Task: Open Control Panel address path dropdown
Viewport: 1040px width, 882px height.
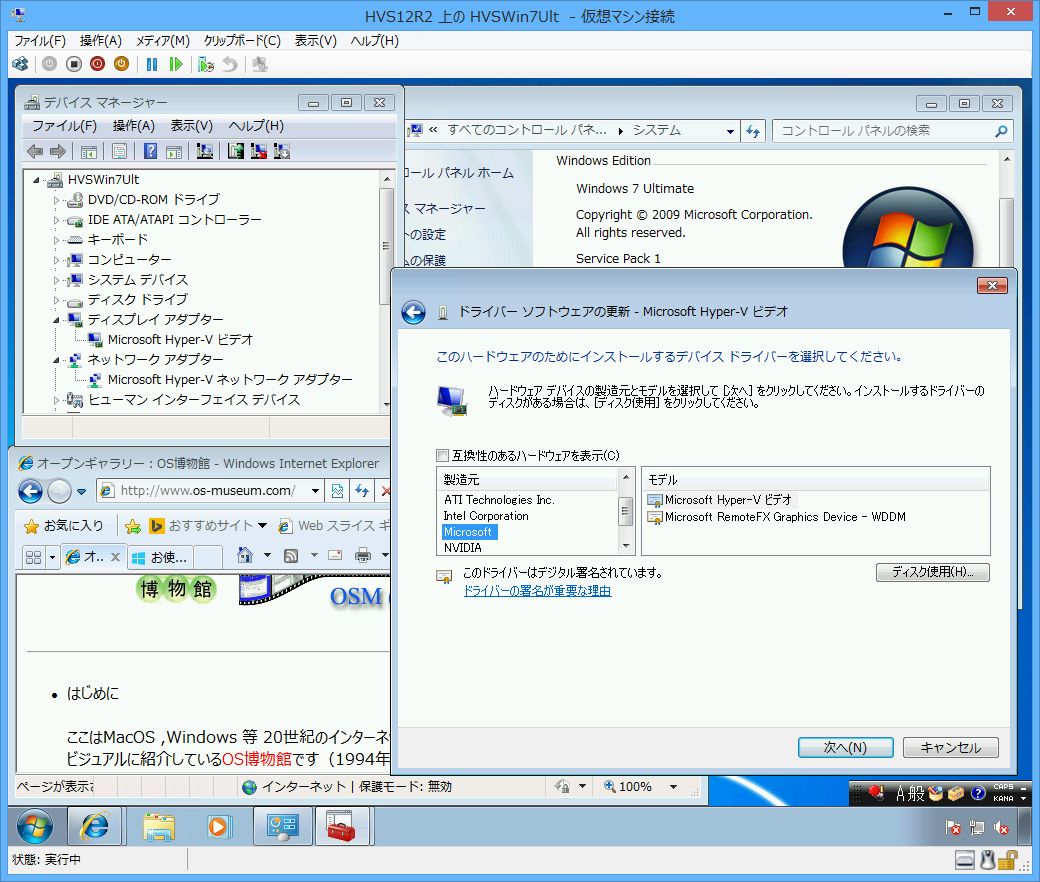Action: click(730, 131)
